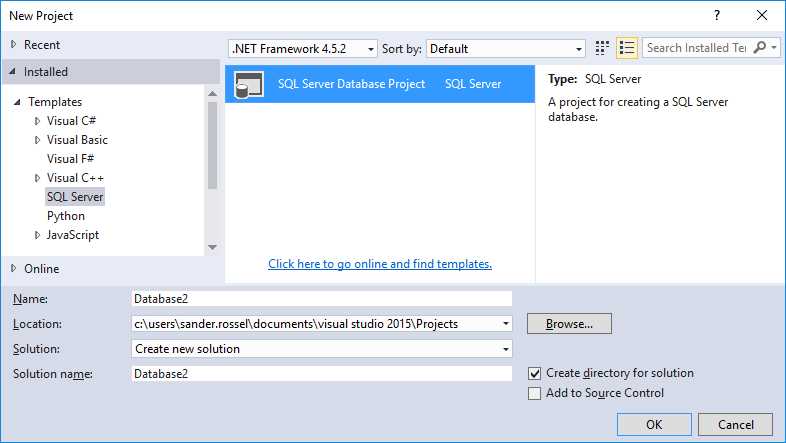Expand the Online section
This screenshot has height=443, width=786.
coord(14,269)
